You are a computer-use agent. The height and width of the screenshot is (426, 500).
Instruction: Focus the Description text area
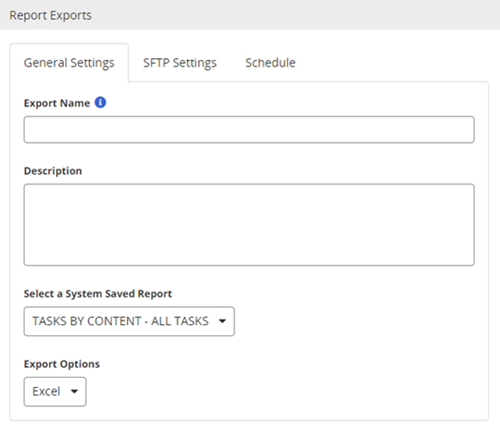coord(249,225)
